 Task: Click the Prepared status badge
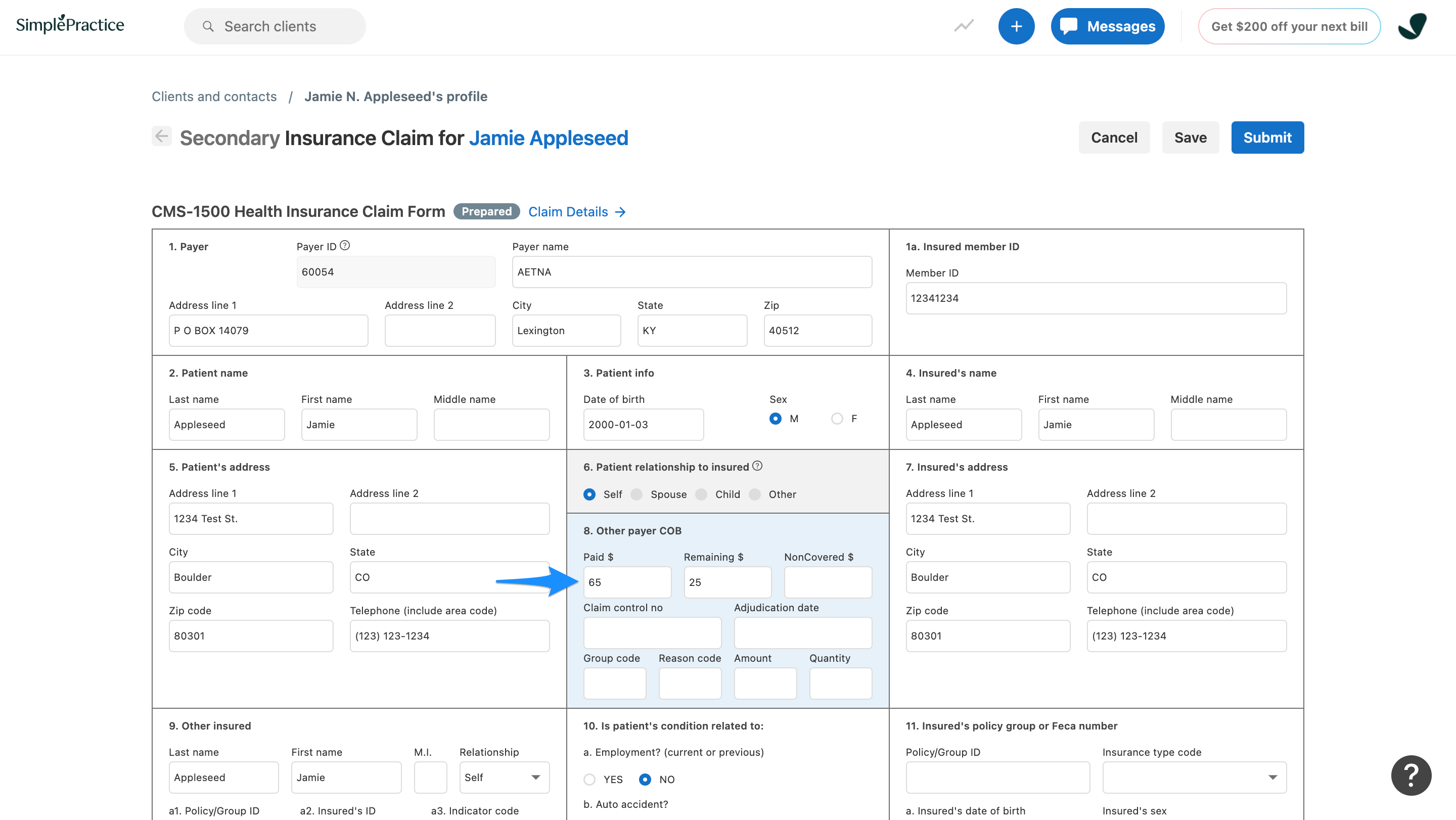pyautogui.click(x=486, y=211)
